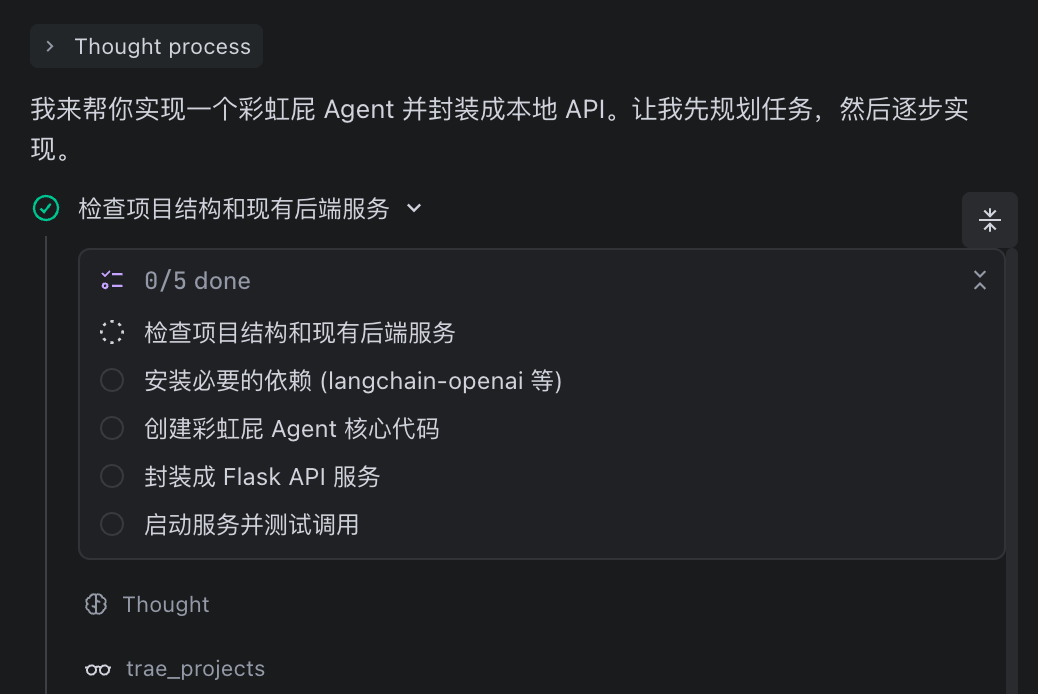Click the checklist icon beside 0/5 done
1038x694 pixels.
point(112,280)
